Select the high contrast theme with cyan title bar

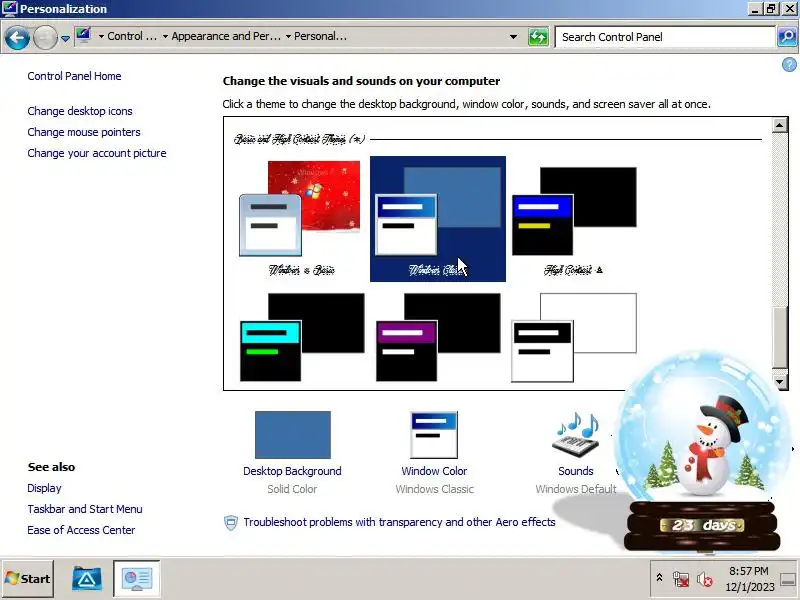tap(302, 337)
